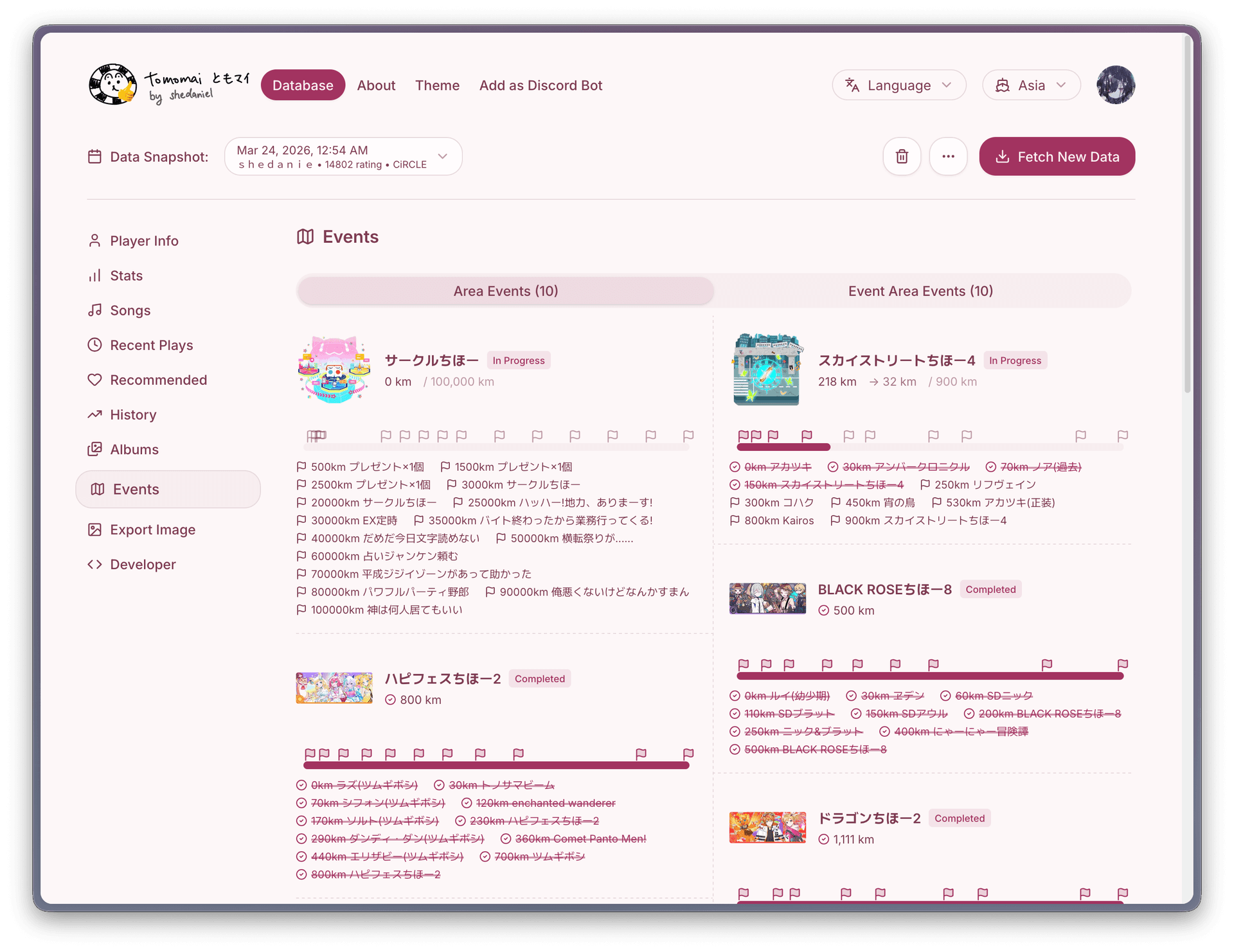Go to Stats in the sidebar

click(126, 276)
